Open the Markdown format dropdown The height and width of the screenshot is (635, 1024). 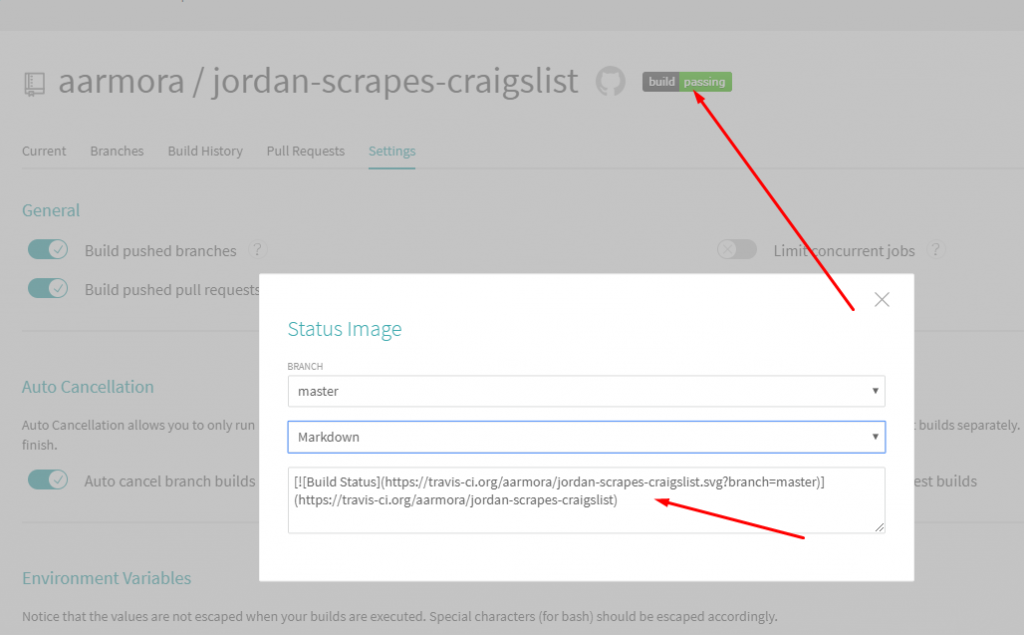586,437
